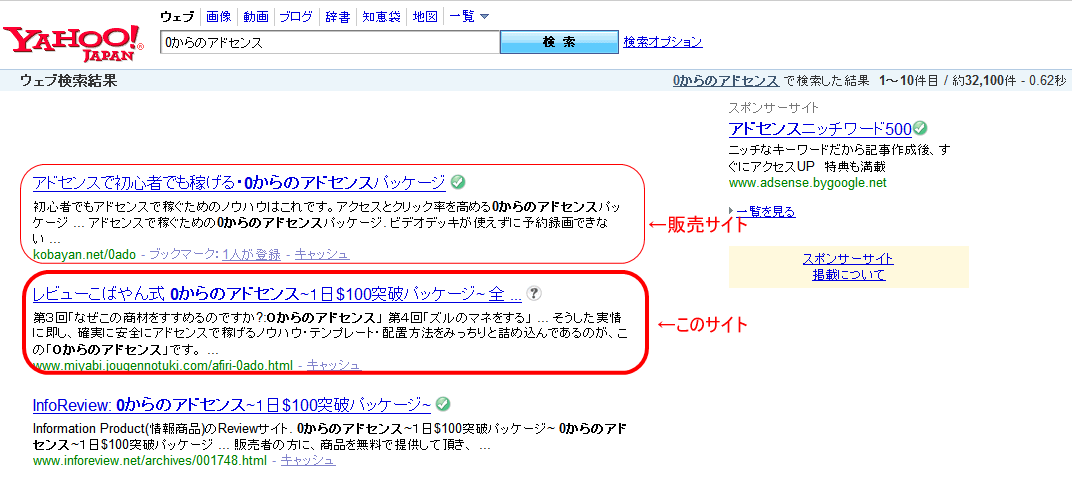
Task: Open the アドセンスで初心者でも稼げる result title
Action: 239,183
